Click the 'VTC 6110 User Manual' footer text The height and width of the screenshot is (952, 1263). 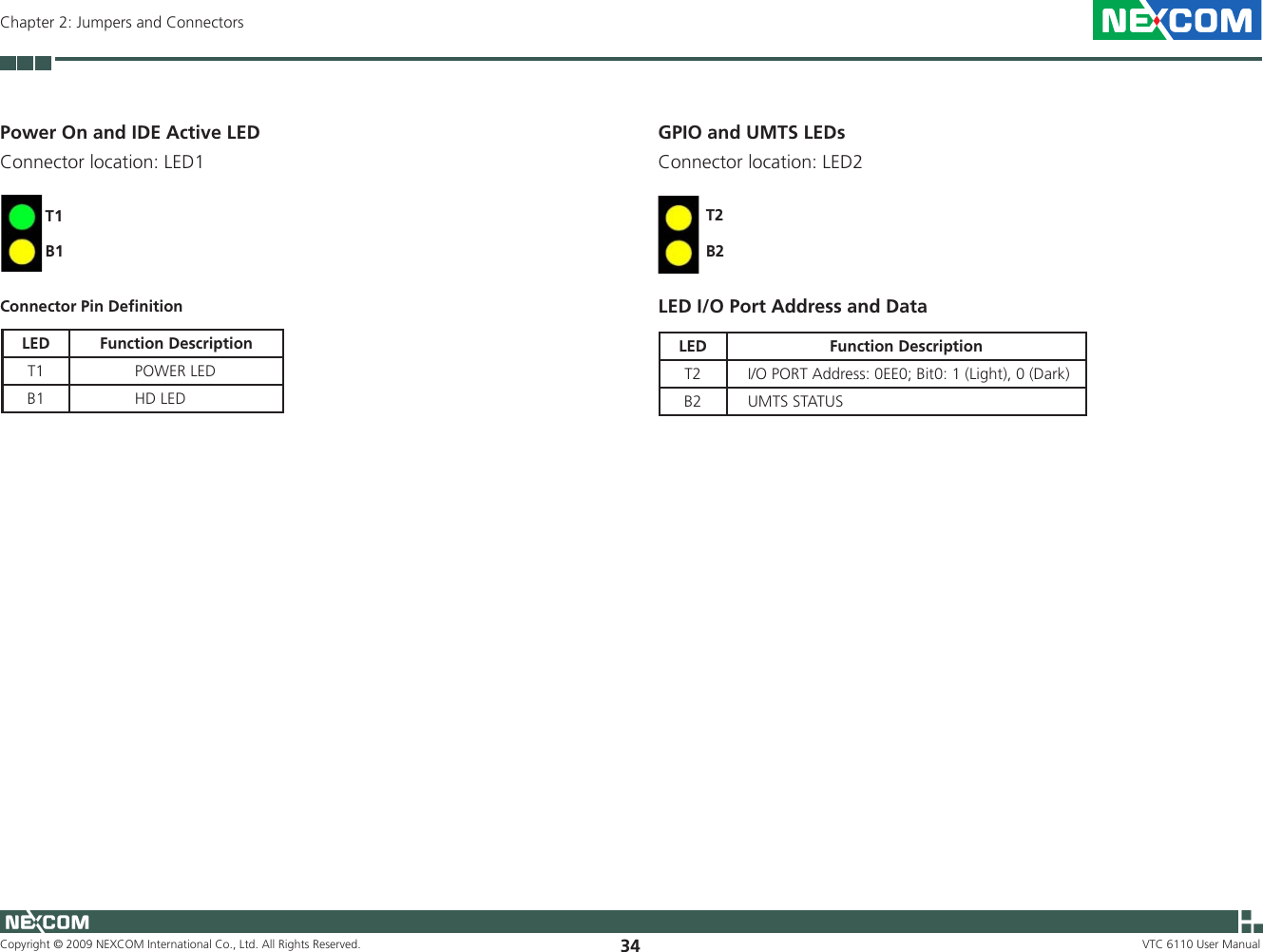(x=1201, y=944)
